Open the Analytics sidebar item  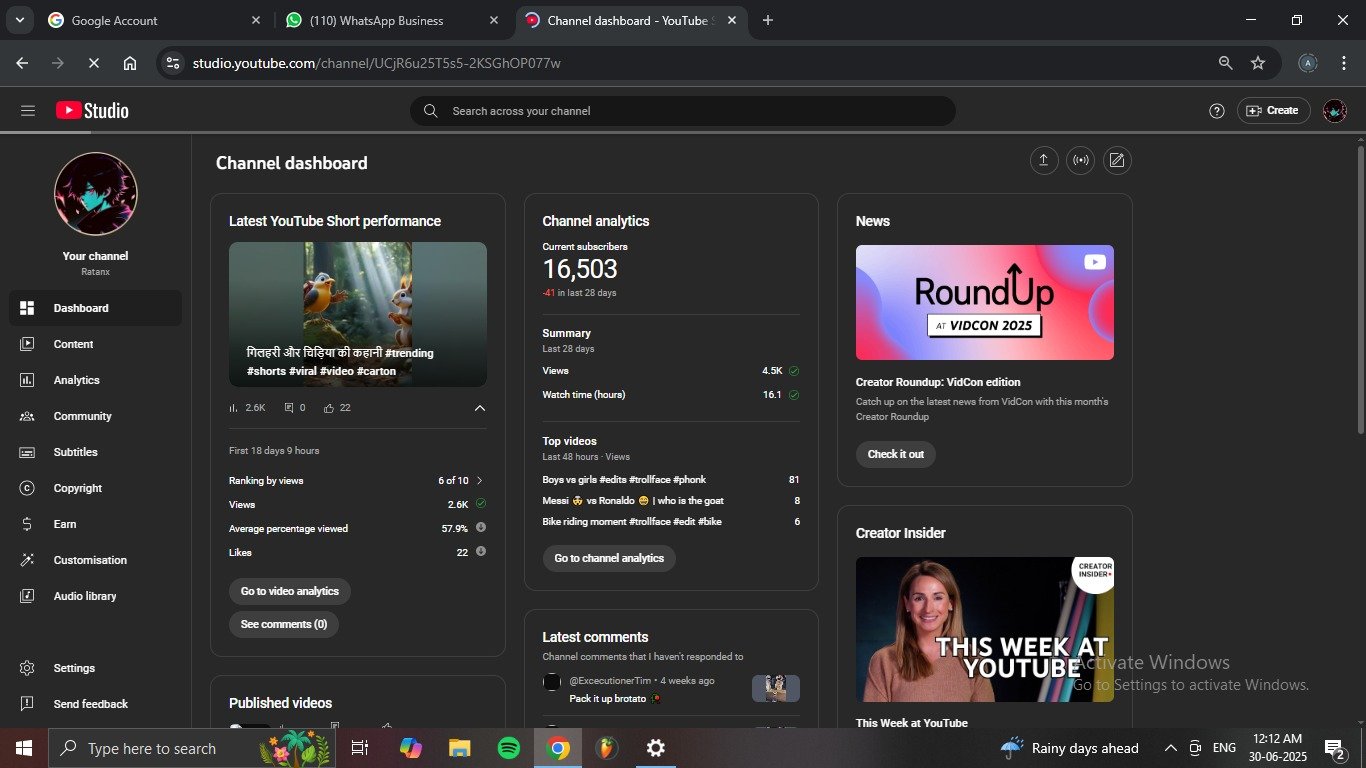95,380
